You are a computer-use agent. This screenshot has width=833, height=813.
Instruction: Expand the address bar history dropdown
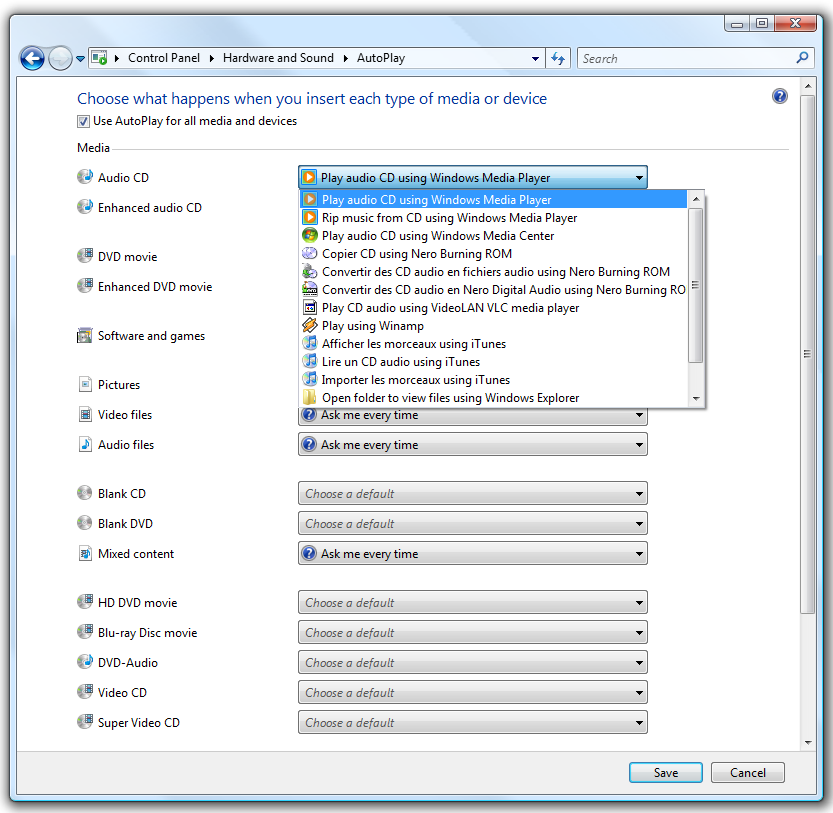(x=535, y=58)
